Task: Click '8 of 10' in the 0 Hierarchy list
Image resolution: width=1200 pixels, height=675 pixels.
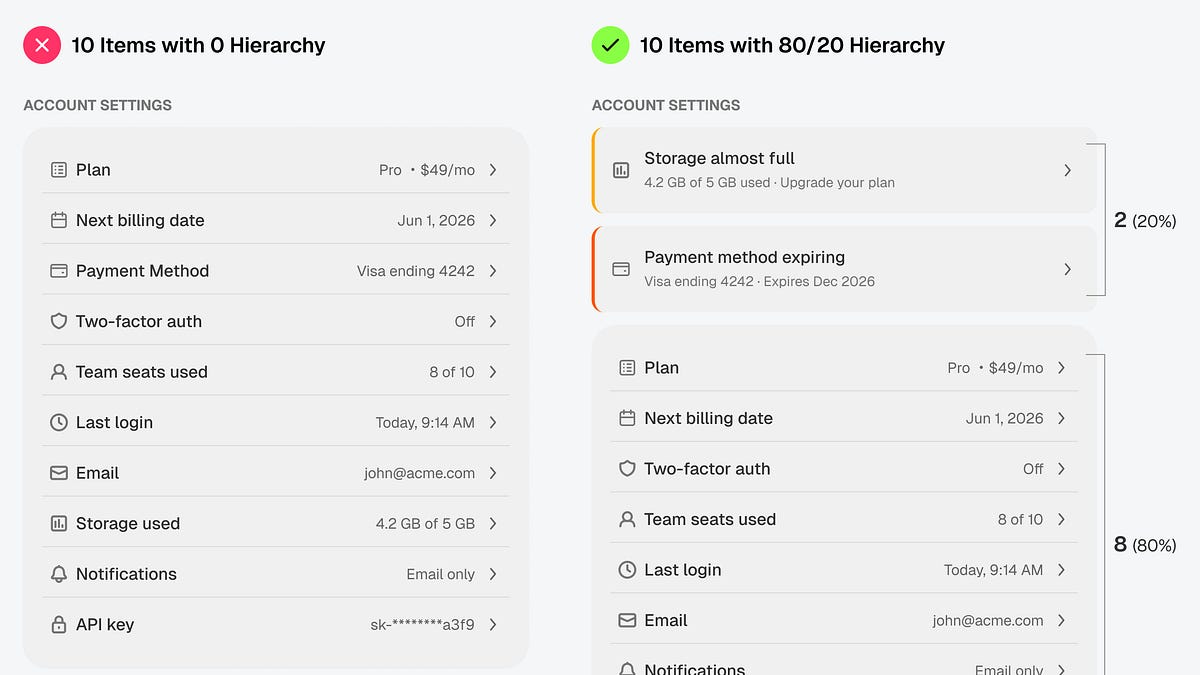Action: click(452, 372)
